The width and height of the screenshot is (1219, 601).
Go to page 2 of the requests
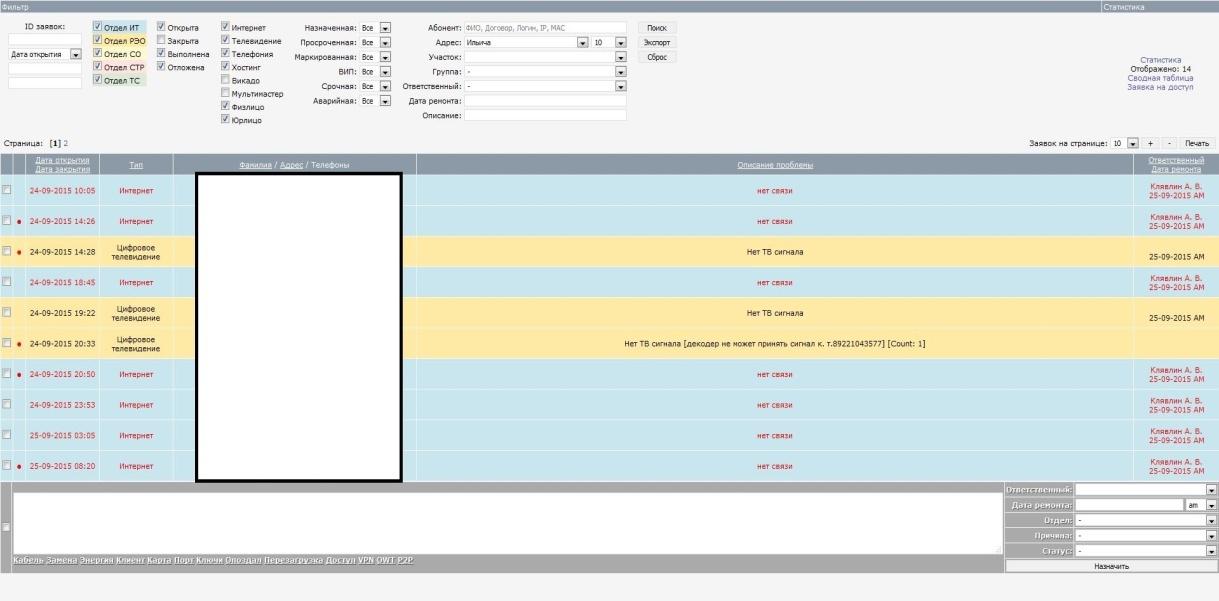click(x=66, y=144)
